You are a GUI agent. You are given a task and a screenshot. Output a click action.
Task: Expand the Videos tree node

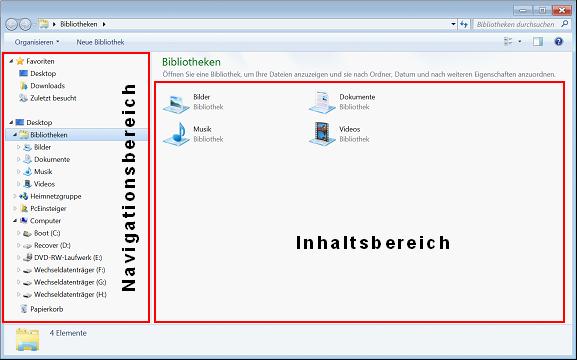click(x=18, y=184)
